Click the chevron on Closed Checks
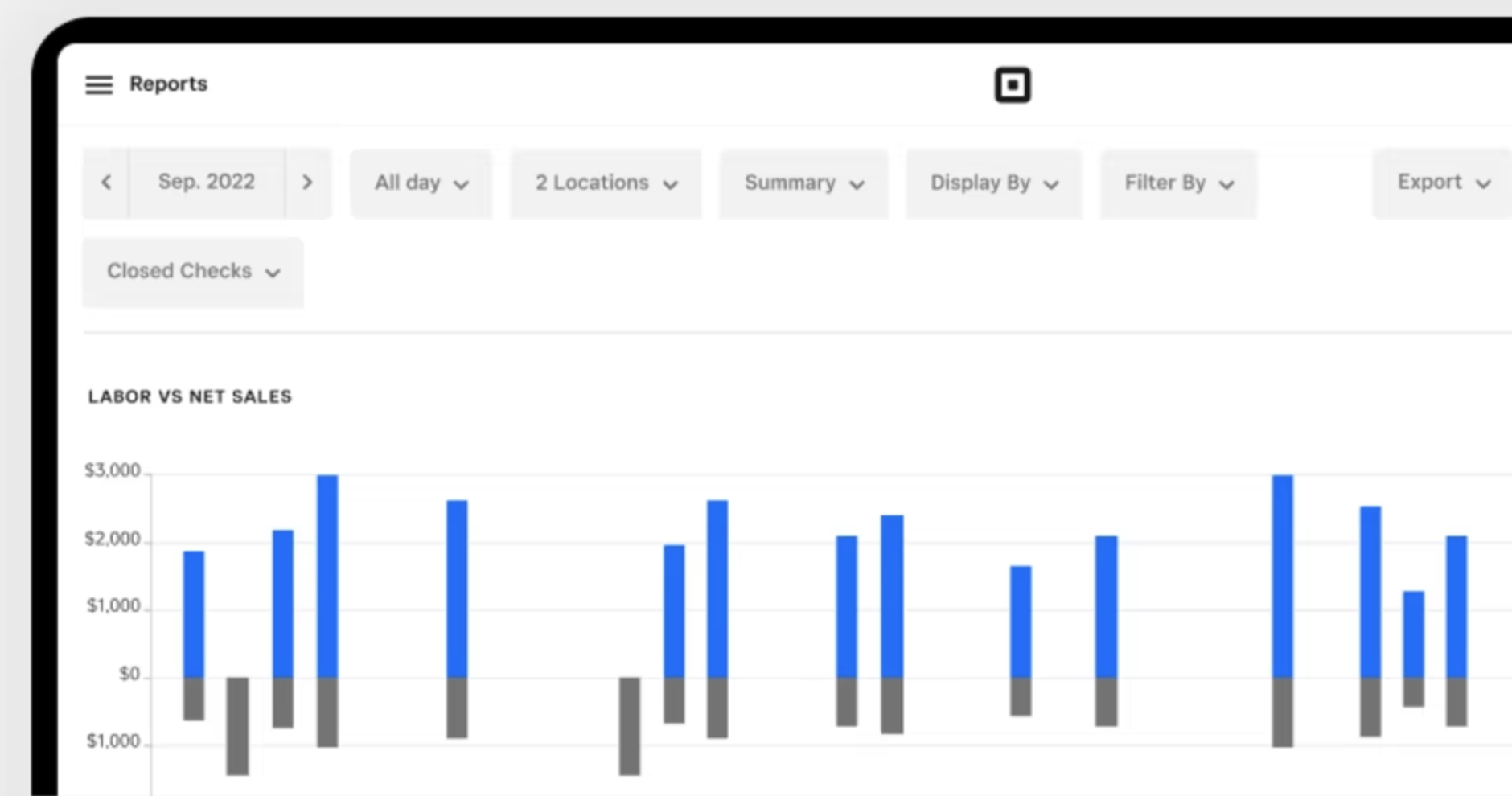The width and height of the screenshot is (1512, 796). pos(273,273)
